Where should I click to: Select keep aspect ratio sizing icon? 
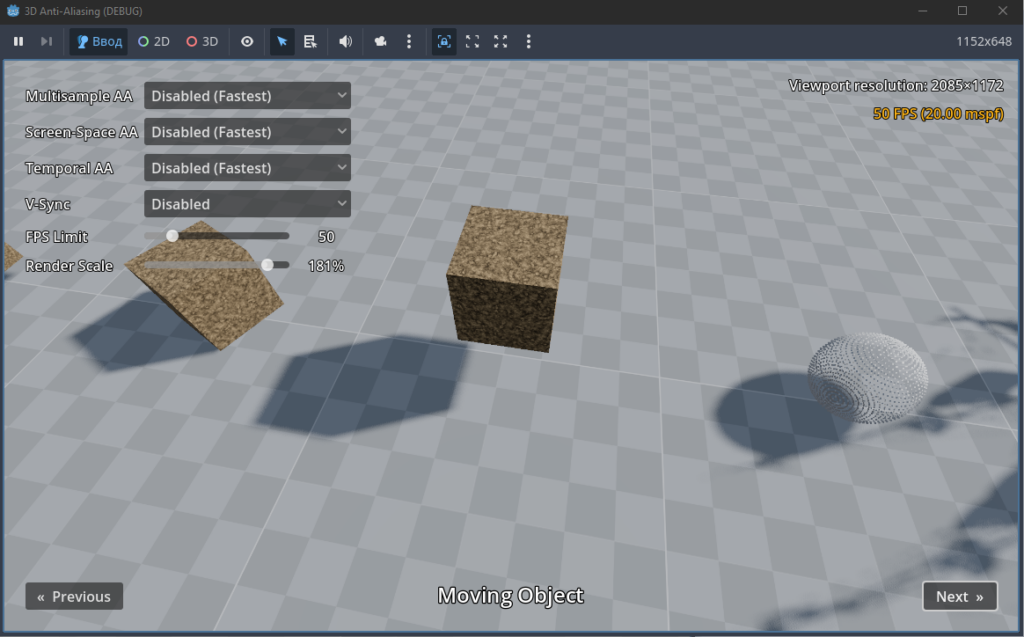pos(472,42)
